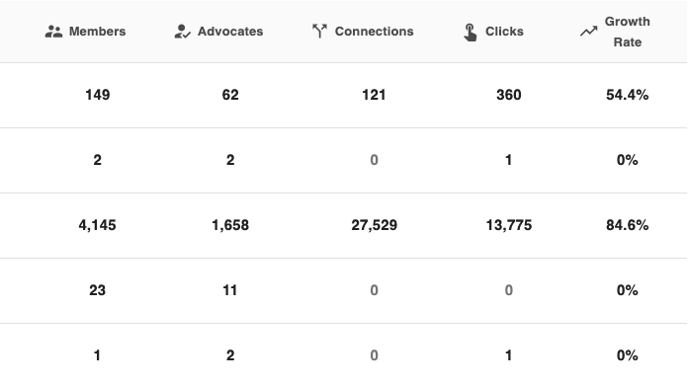
Task: Select the 4,145 members value
Action: [97, 225]
